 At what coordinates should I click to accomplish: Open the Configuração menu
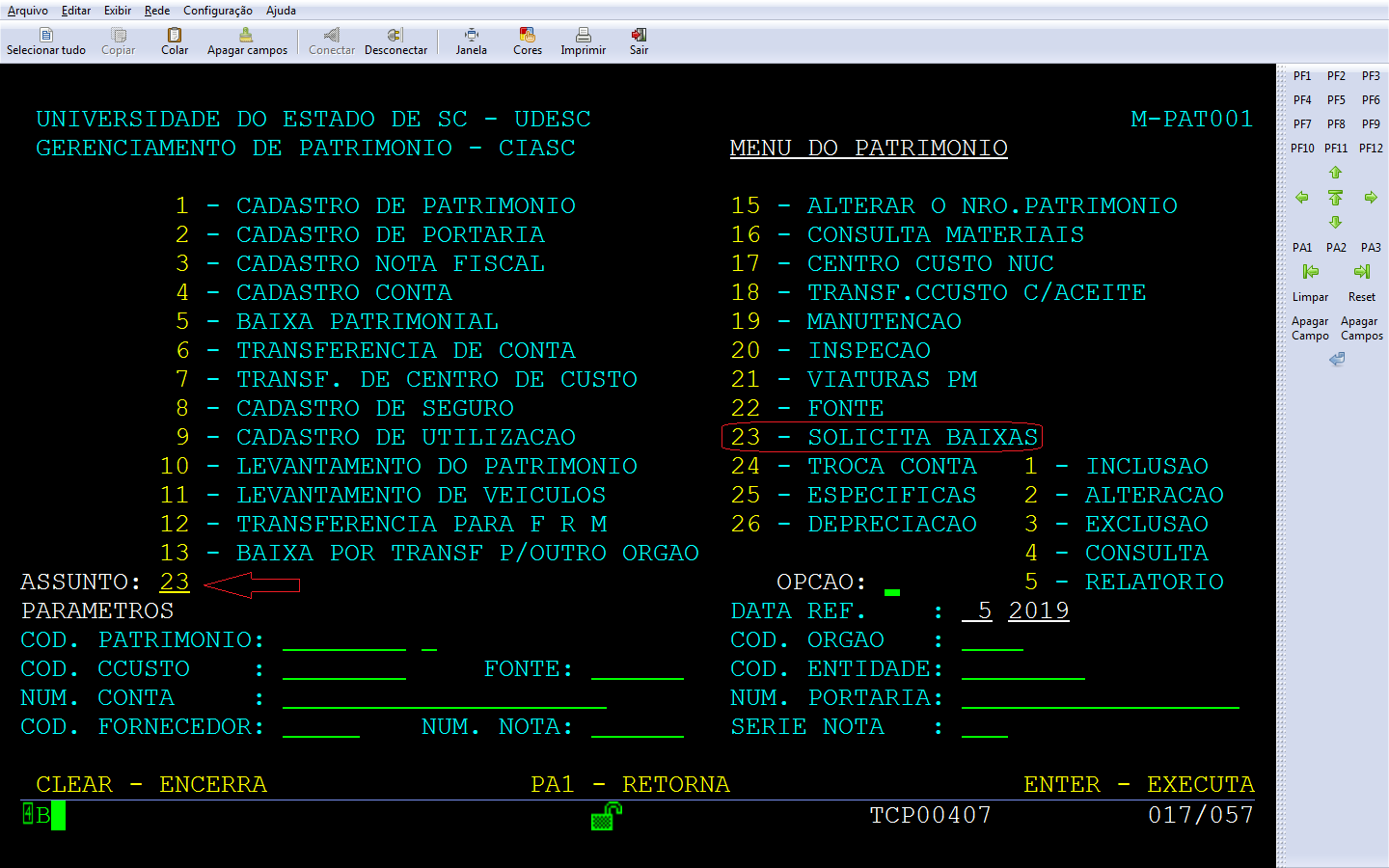(218, 11)
